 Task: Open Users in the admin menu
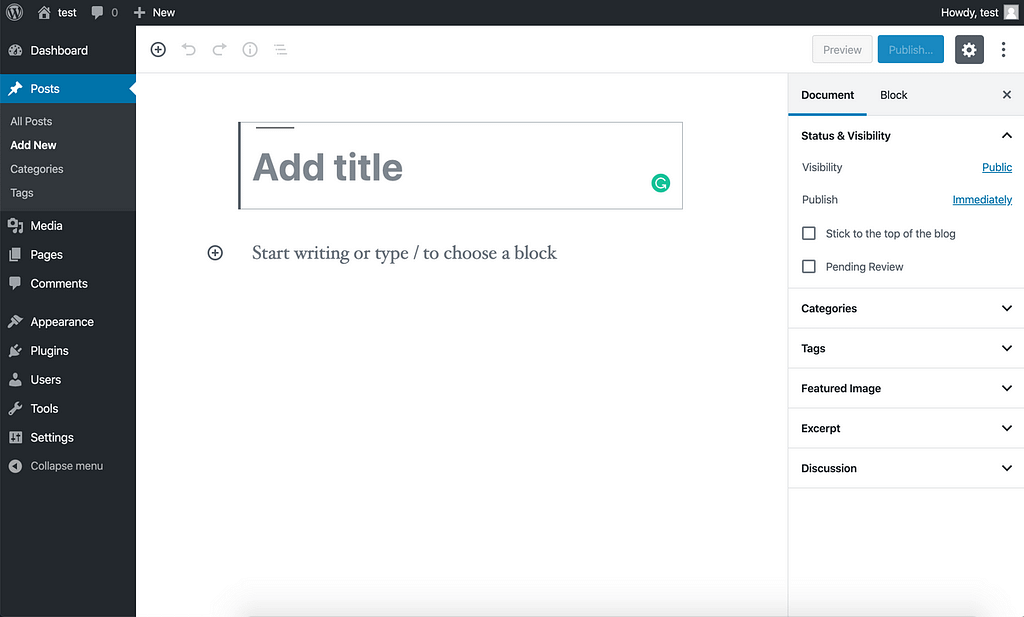[68, 379]
